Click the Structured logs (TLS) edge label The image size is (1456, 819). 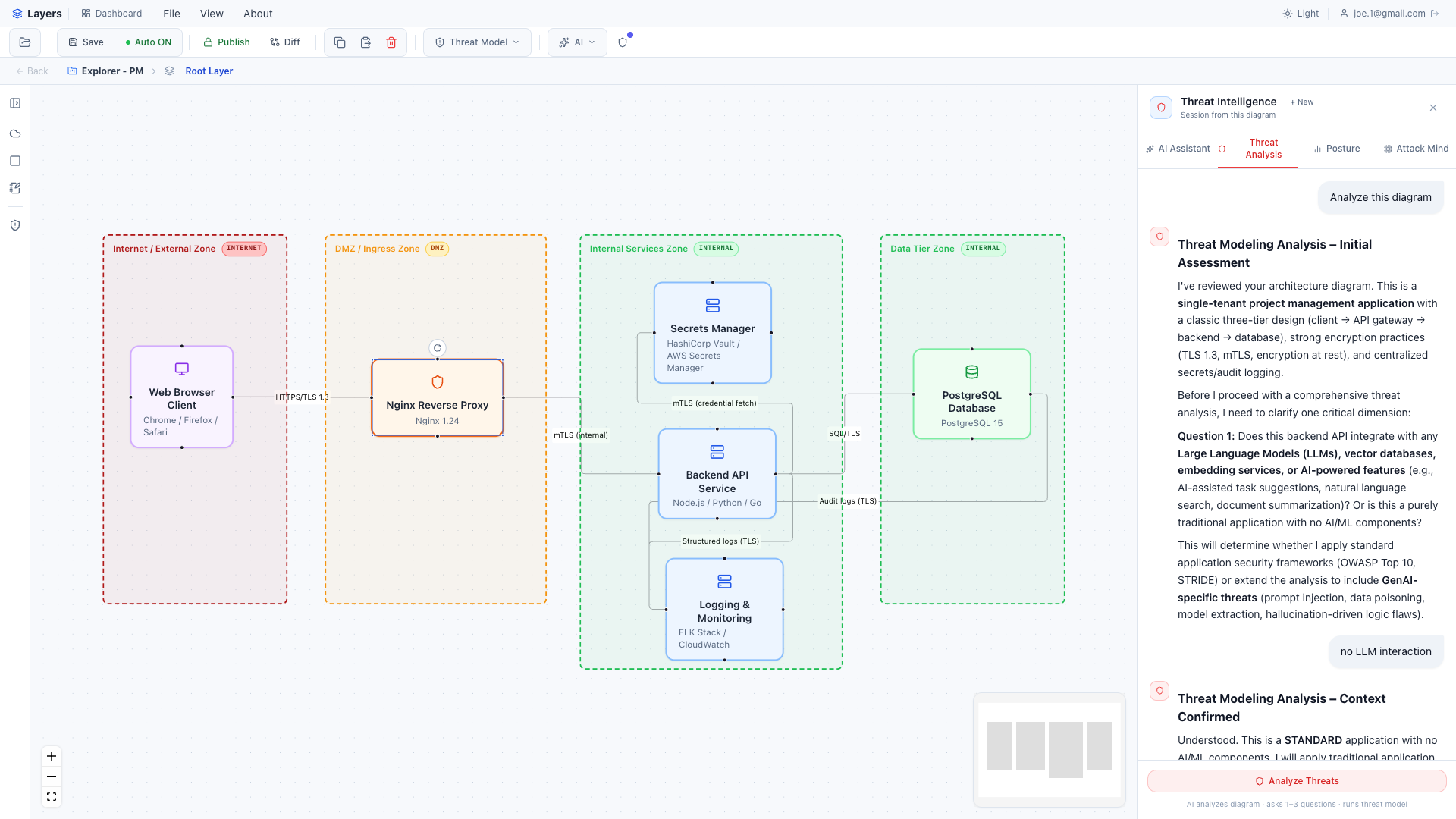tap(720, 541)
